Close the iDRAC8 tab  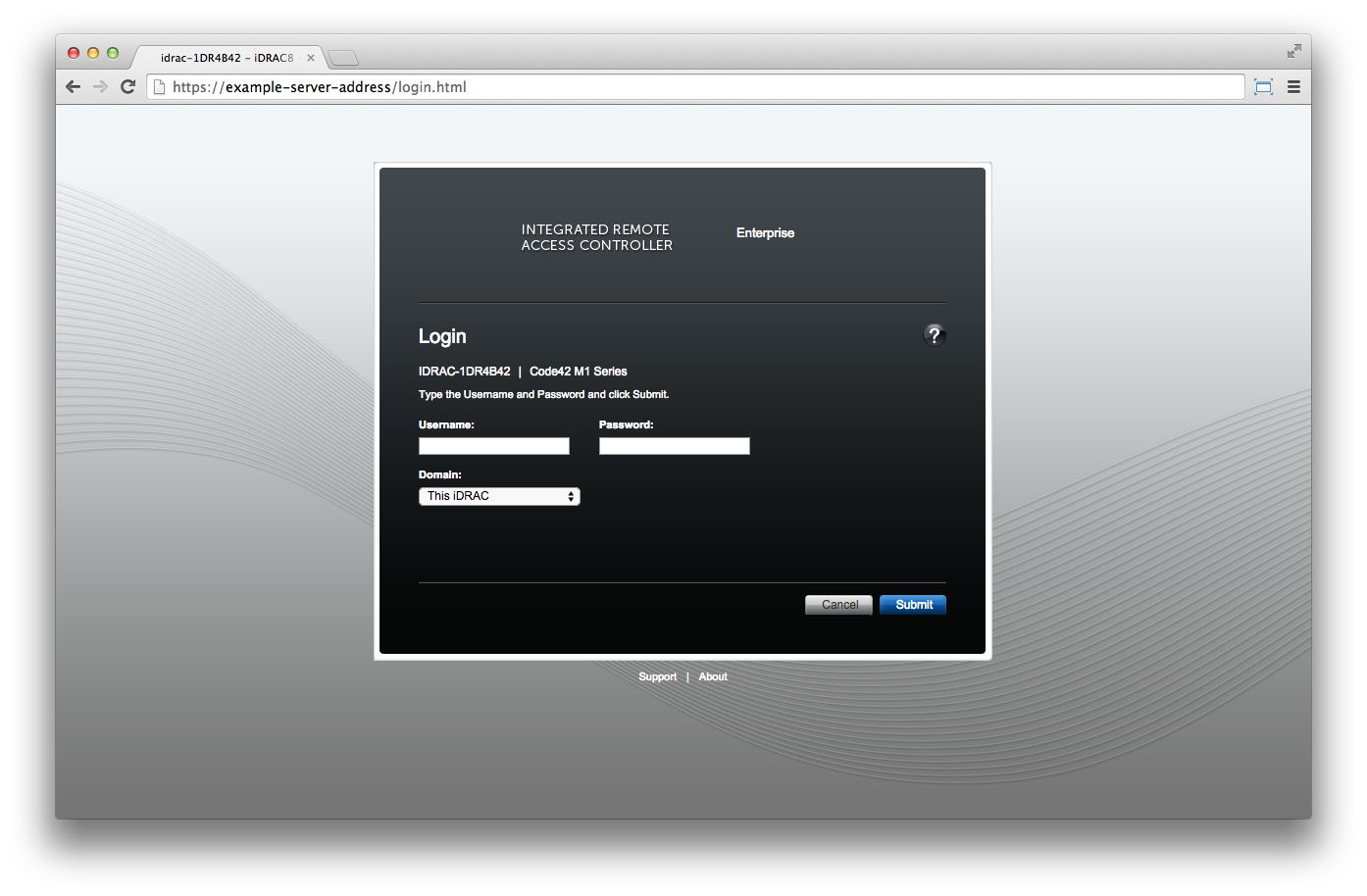point(311,58)
